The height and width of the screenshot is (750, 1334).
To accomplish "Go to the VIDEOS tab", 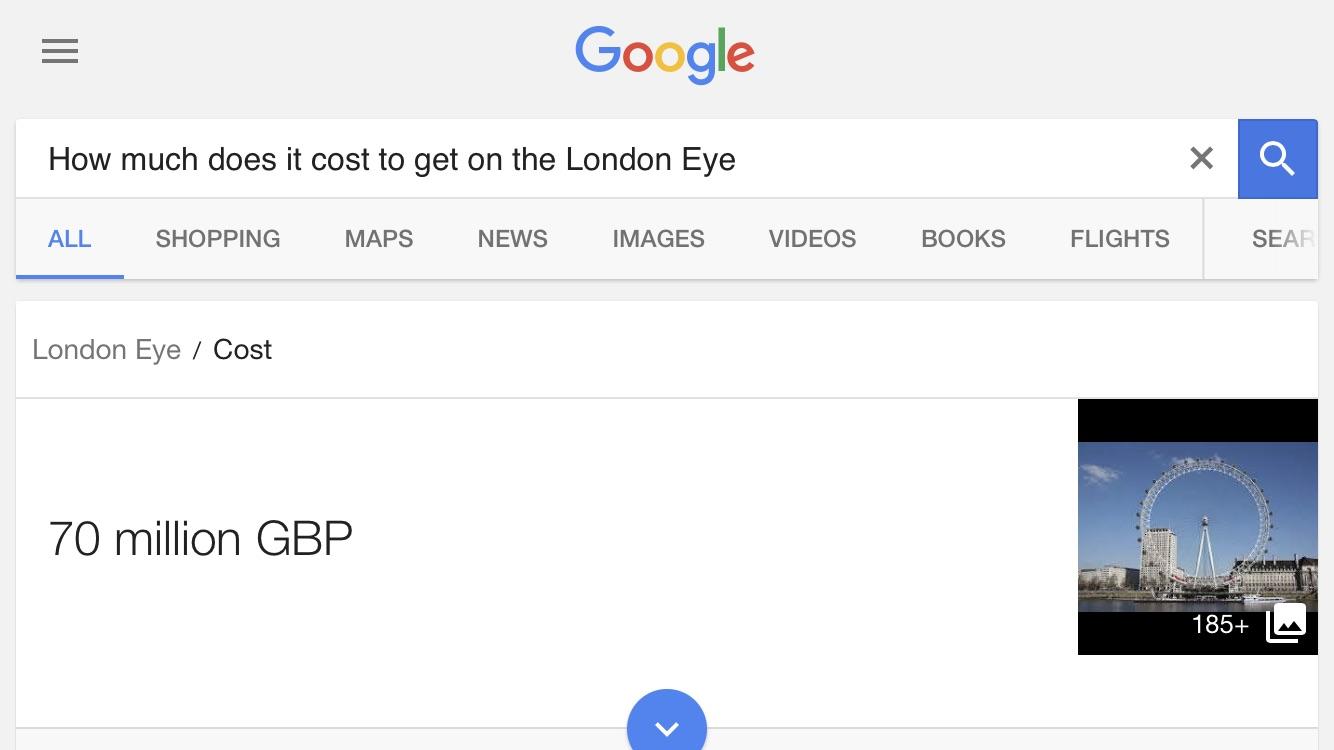I will tap(813, 239).
